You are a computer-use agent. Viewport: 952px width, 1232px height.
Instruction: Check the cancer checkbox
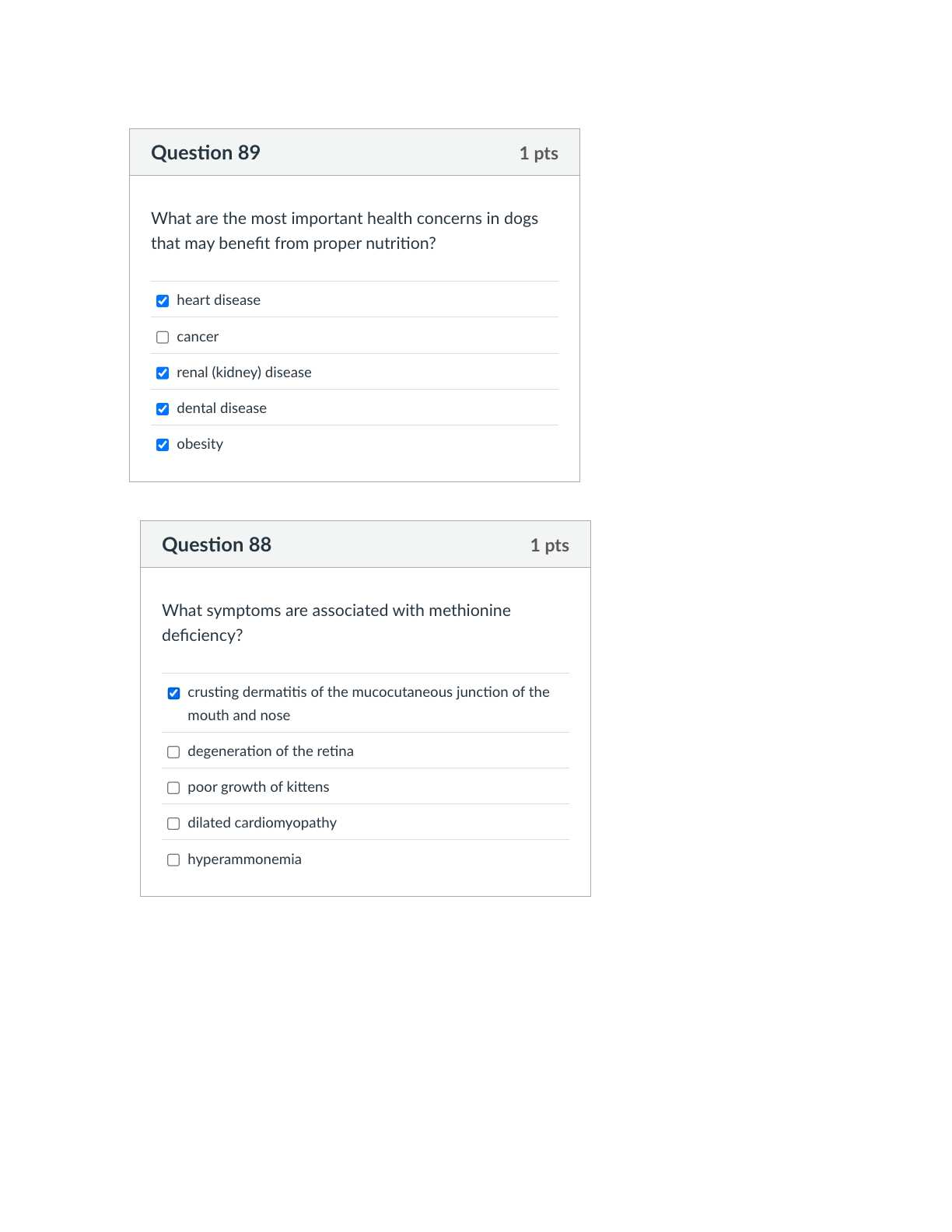click(x=163, y=338)
